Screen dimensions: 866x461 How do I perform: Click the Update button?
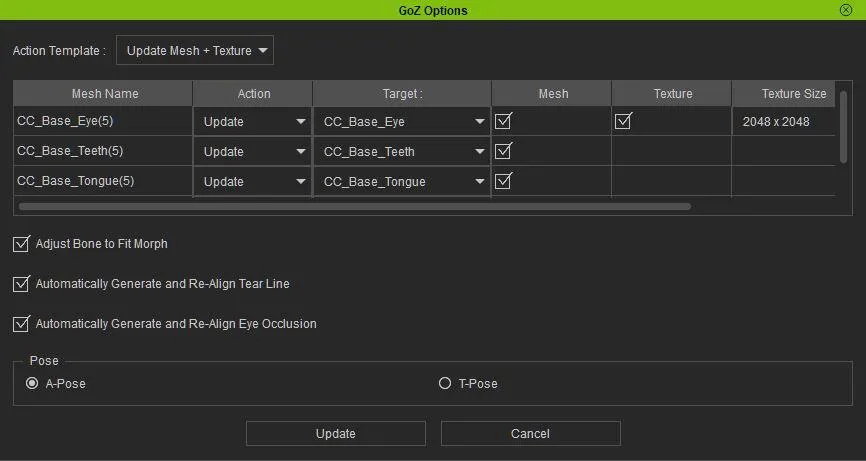click(x=336, y=434)
